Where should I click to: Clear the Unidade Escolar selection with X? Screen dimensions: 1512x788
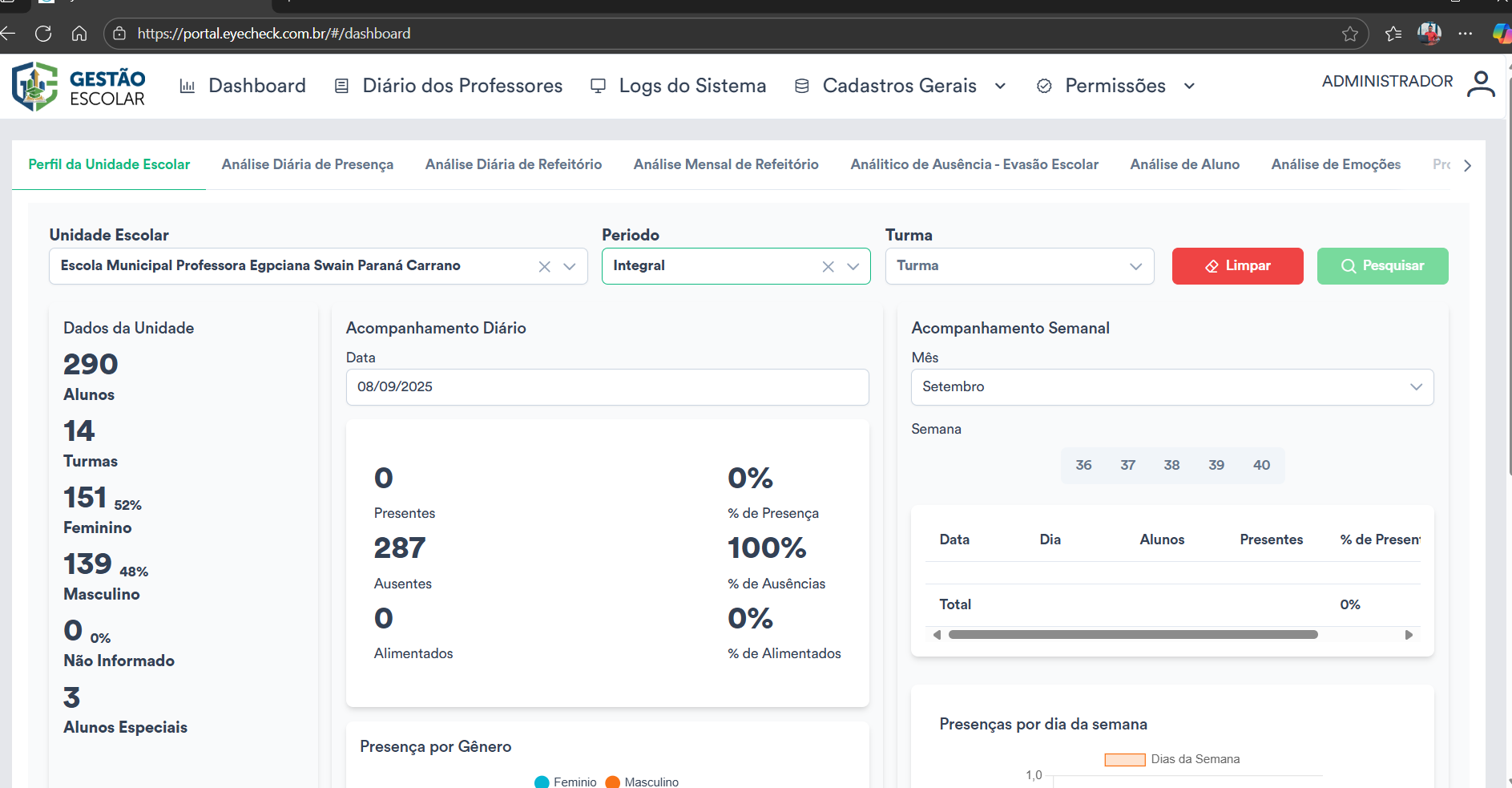[x=544, y=267]
